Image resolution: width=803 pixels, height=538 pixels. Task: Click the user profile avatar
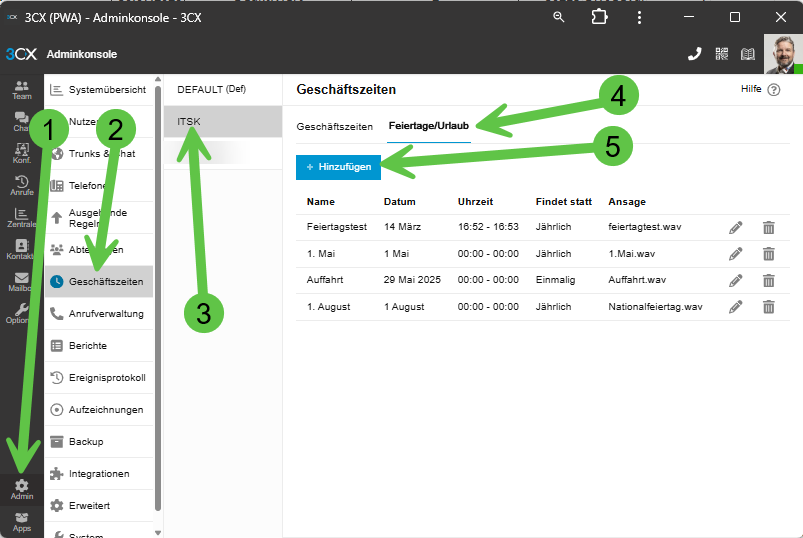tap(783, 54)
